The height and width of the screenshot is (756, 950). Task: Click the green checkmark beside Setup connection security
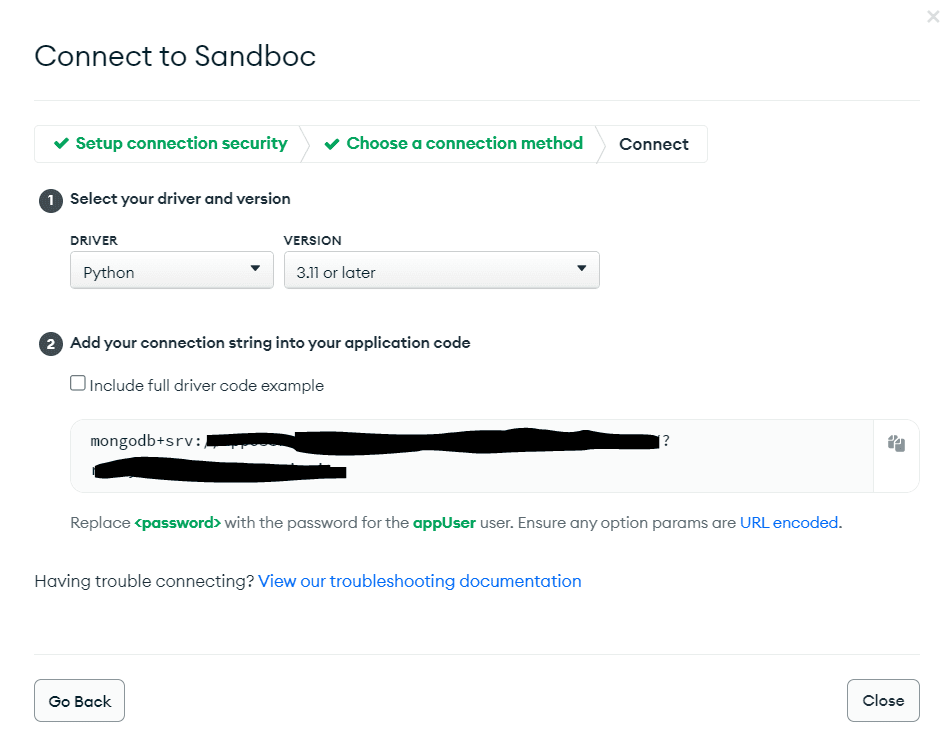[62, 144]
